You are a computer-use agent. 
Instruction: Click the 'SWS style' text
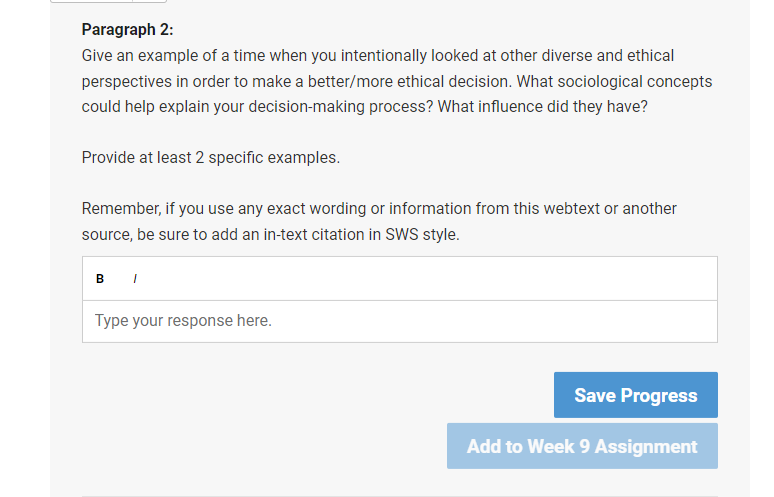[422, 234]
